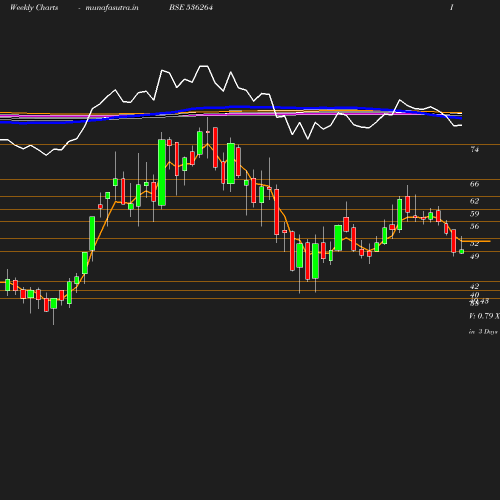This screenshot has height=500, width=500.
Task: Click the 49 price level label
Action: click(474, 256)
